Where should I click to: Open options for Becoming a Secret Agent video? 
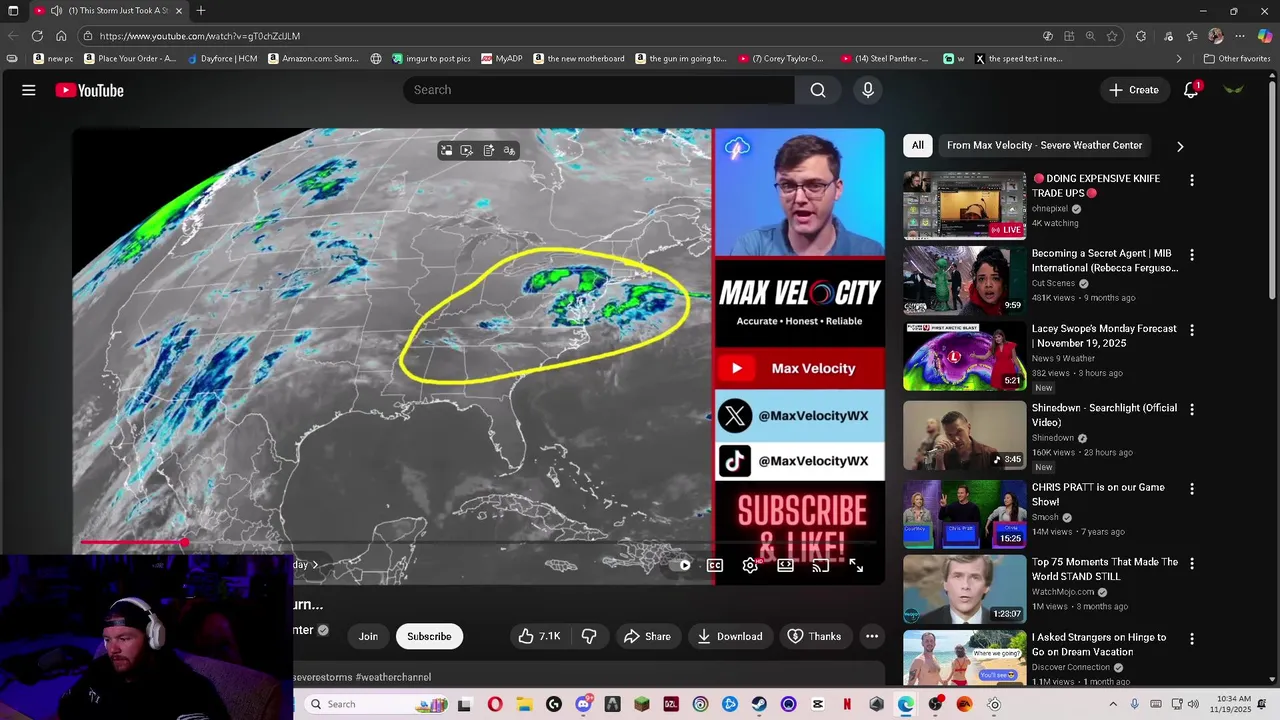pos(1191,255)
